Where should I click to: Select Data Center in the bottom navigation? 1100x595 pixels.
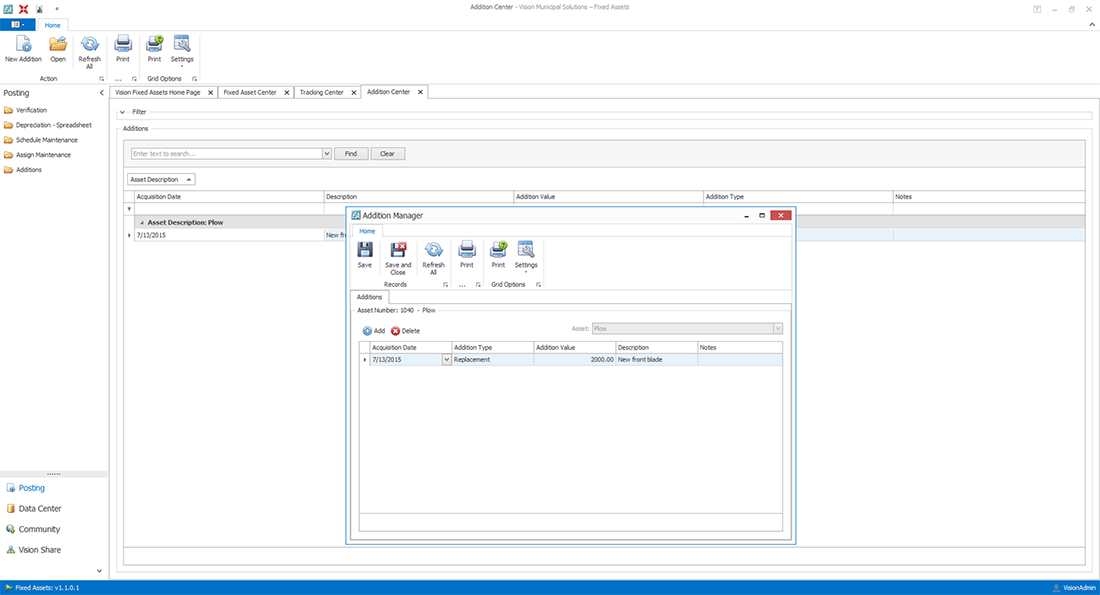tap(34, 509)
